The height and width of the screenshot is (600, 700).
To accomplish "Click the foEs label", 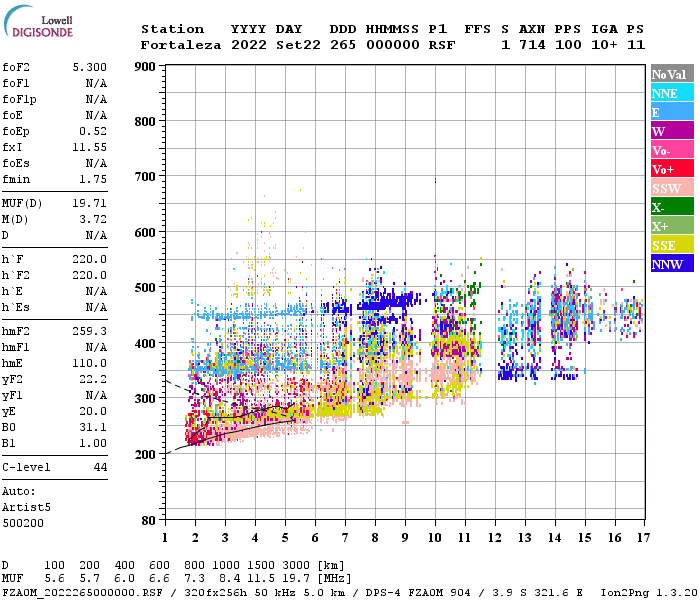I will 16,163.
